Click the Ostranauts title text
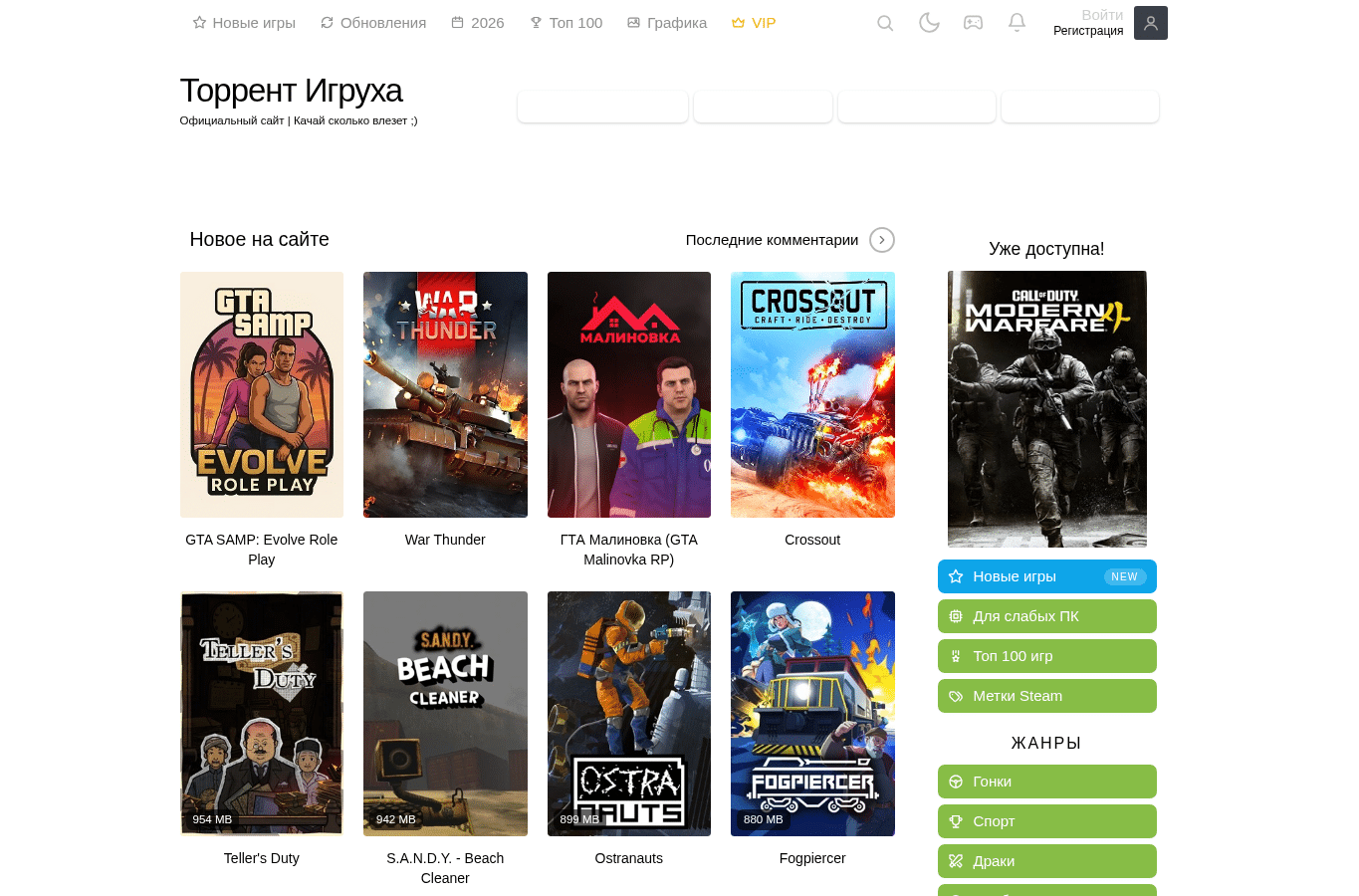The height and width of the screenshot is (896, 1359). pos(629,858)
